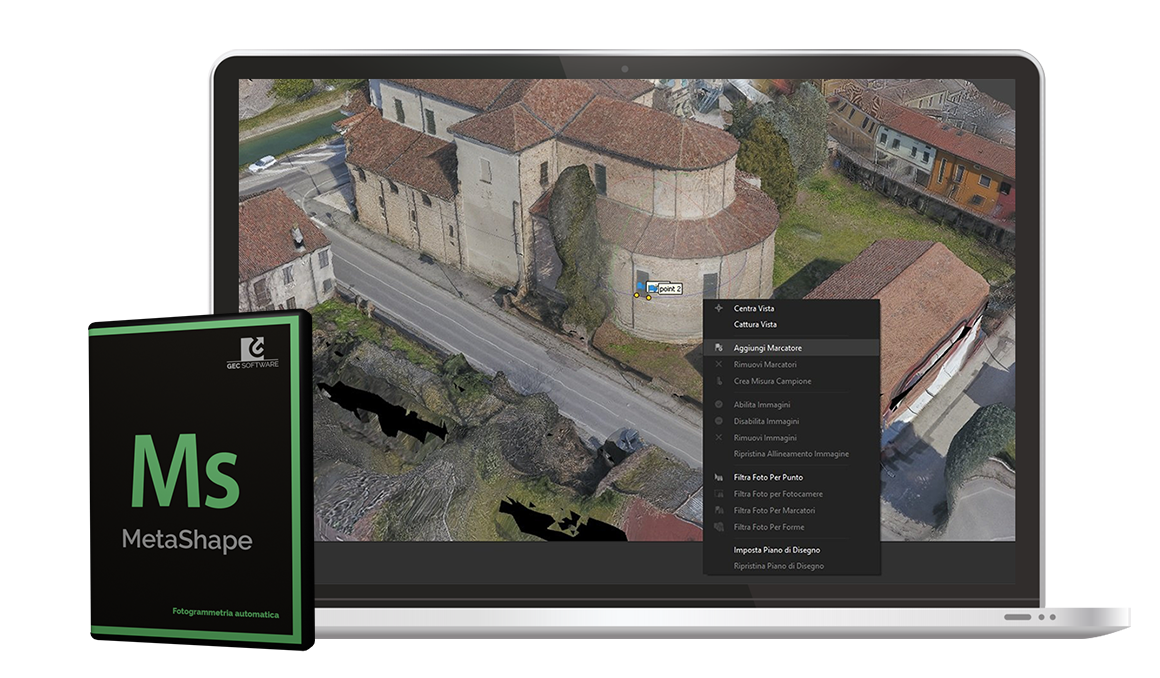
Task: Select the Crea Misura Campione ruler icon
Action: point(718,381)
